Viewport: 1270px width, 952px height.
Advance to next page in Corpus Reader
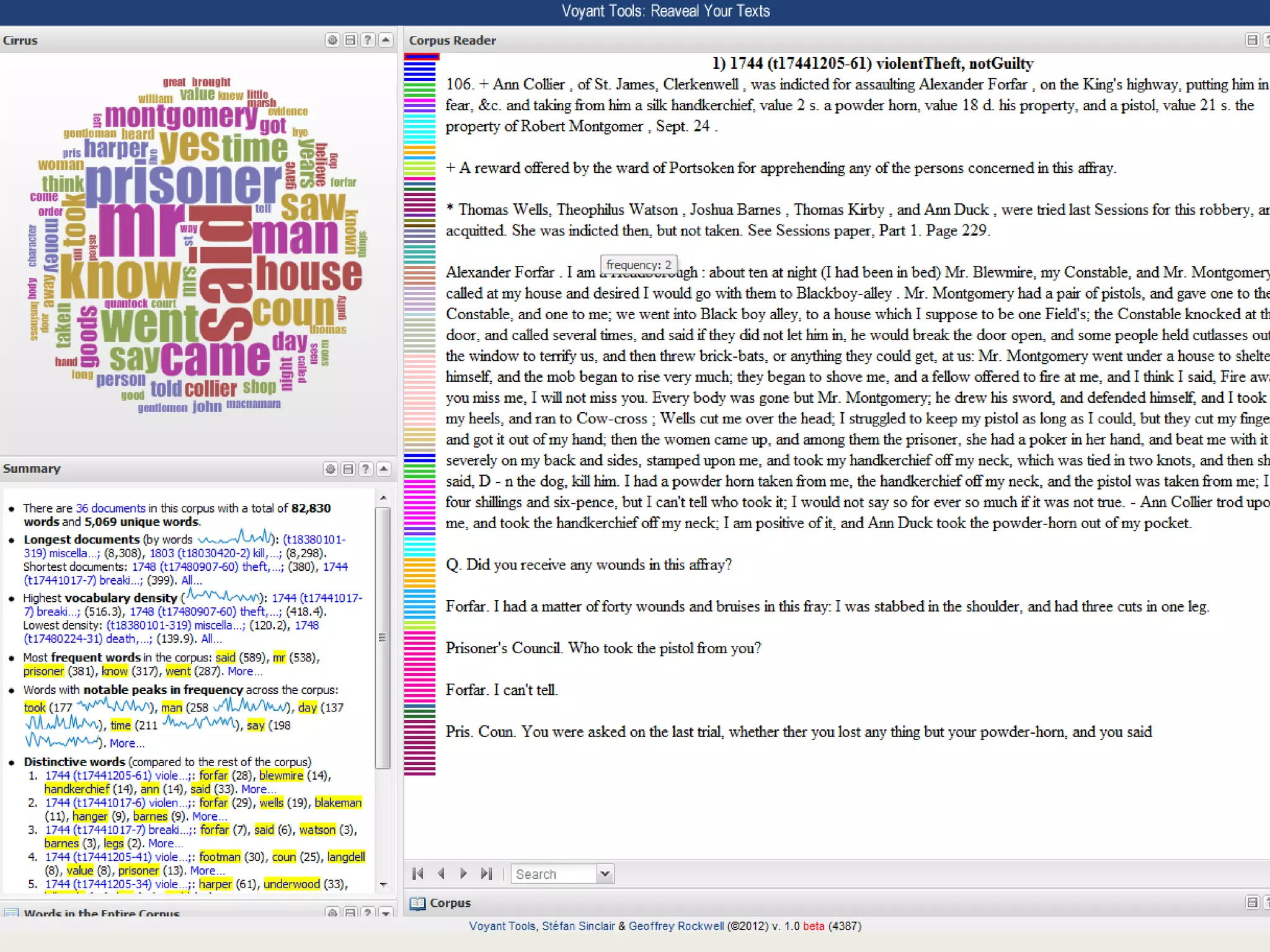pos(463,874)
